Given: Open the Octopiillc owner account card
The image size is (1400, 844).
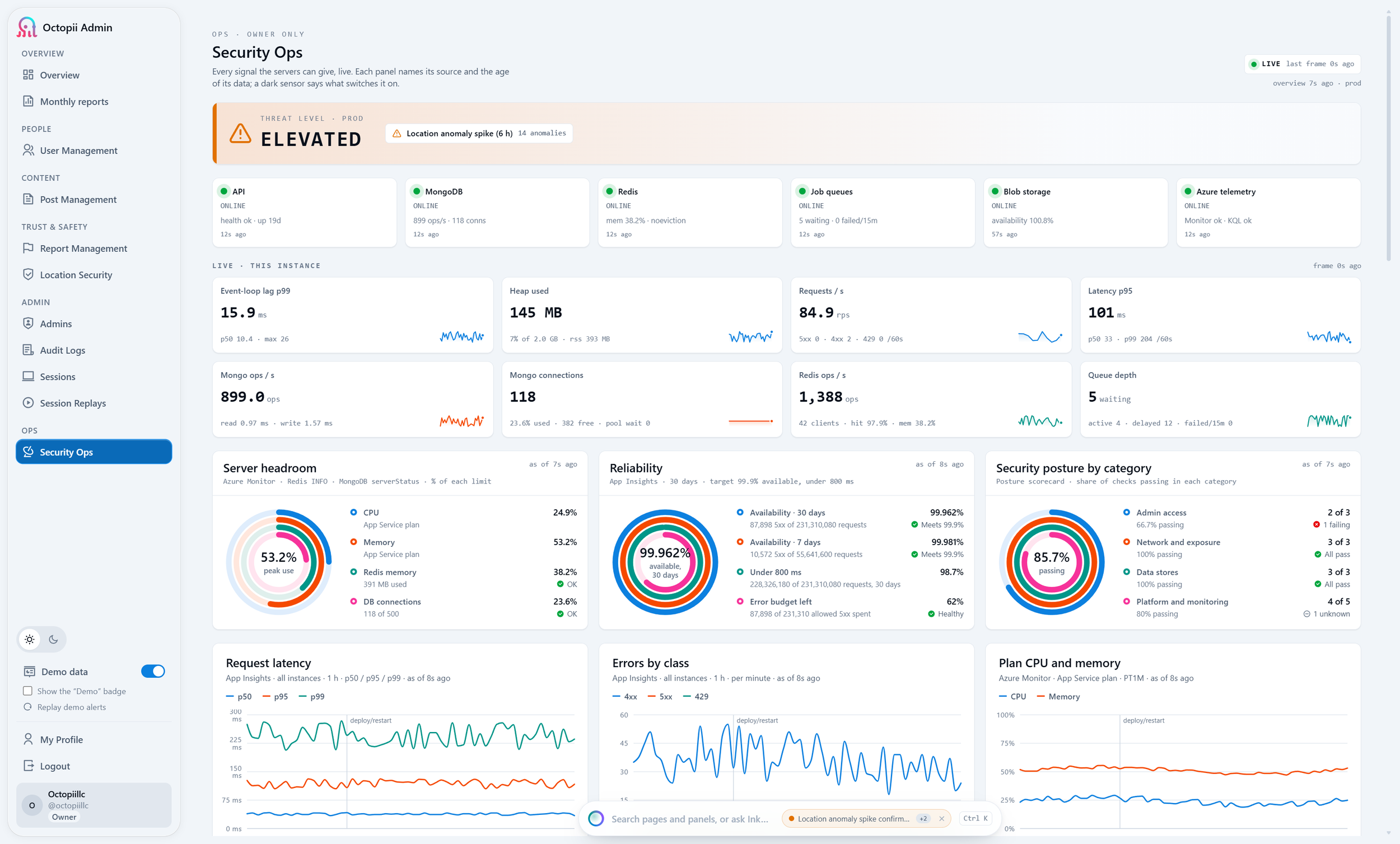Looking at the screenshot, I should click(x=94, y=805).
